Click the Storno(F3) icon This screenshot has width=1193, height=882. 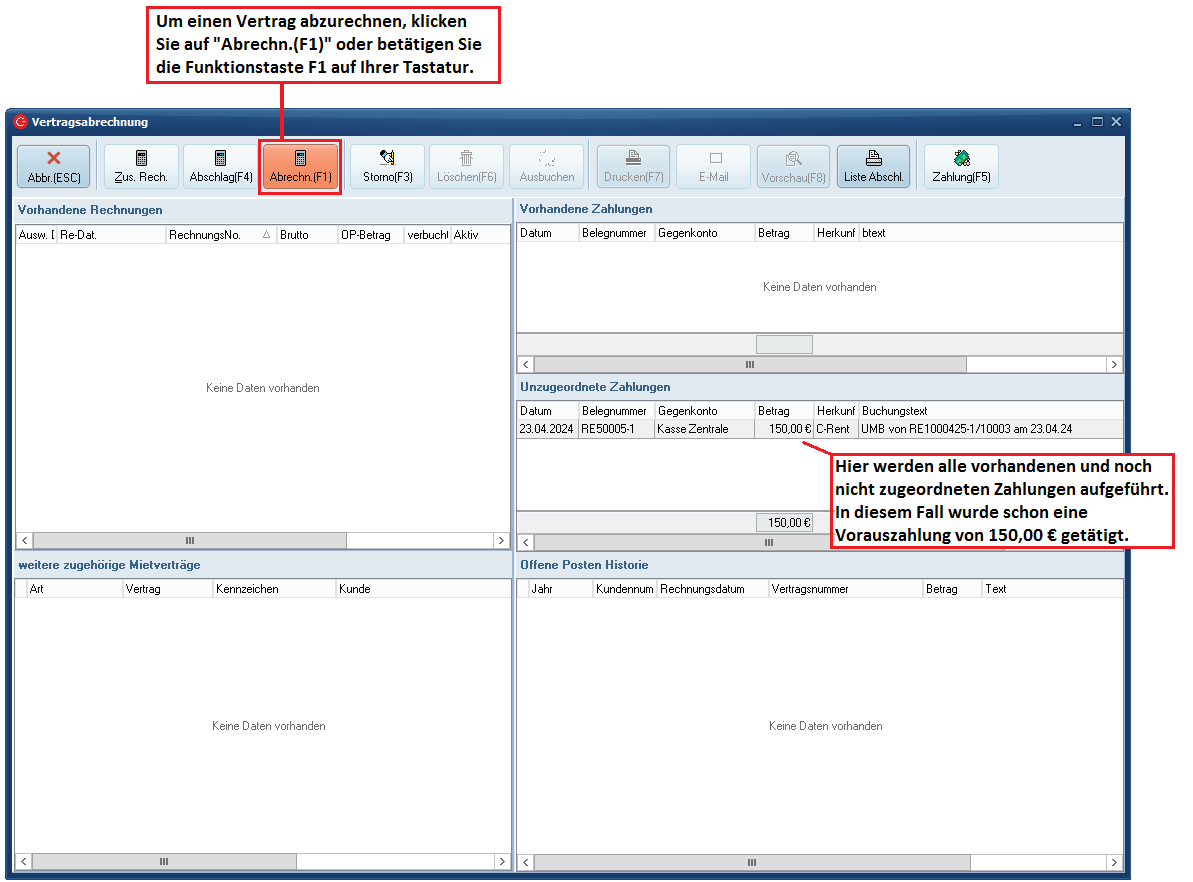(x=387, y=167)
